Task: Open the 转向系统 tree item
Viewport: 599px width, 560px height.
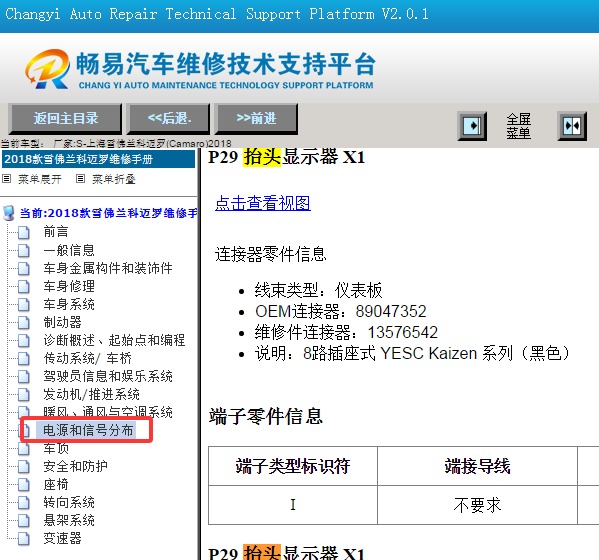Action: coord(69,502)
